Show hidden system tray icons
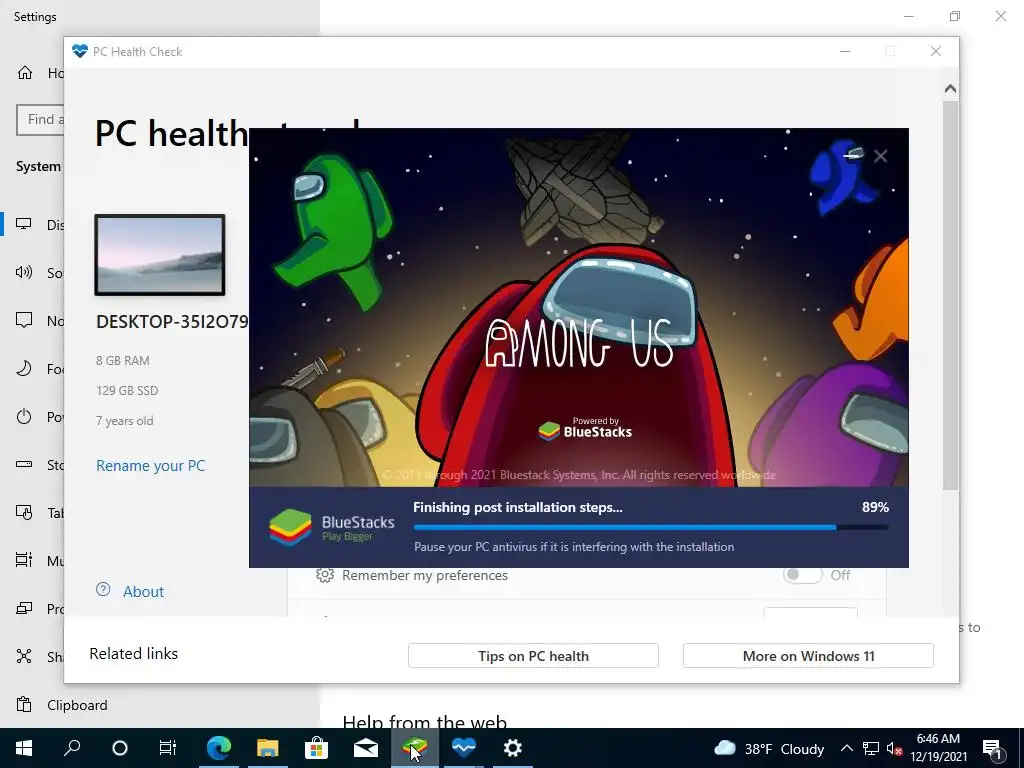 846,748
